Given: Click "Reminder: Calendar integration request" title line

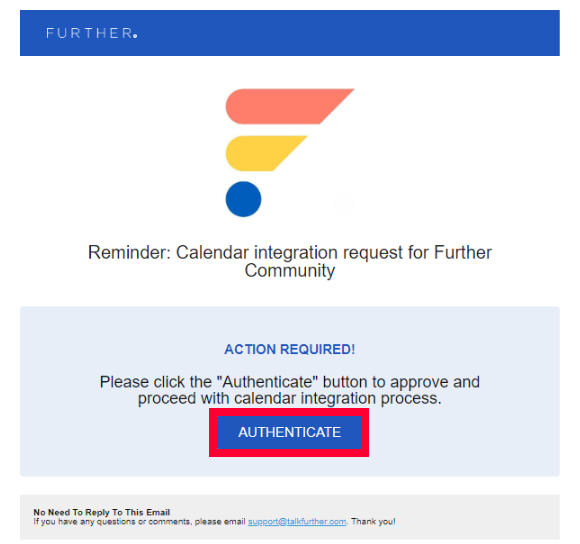Looking at the screenshot, I should click(x=290, y=253).
